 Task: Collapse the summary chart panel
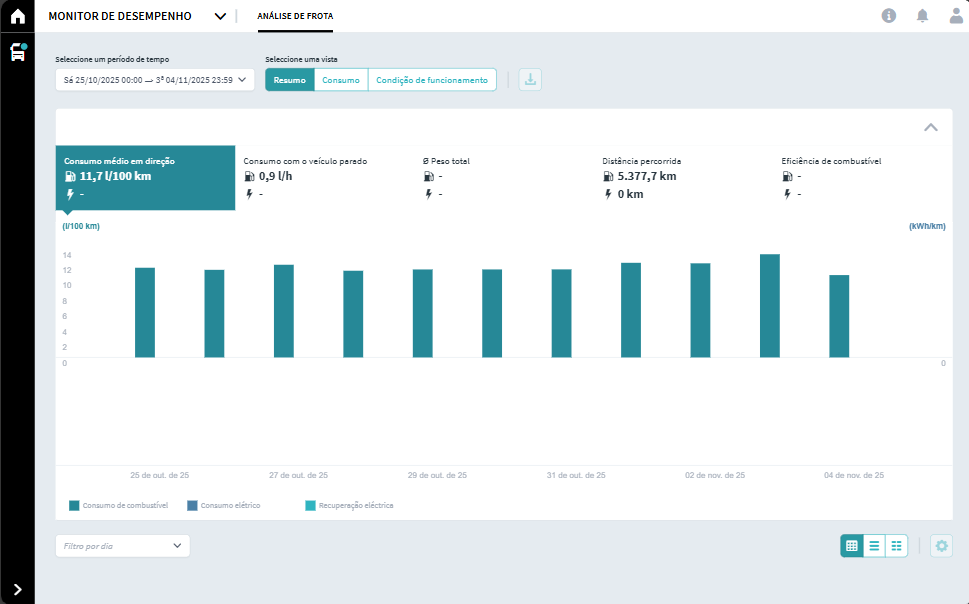930,128
